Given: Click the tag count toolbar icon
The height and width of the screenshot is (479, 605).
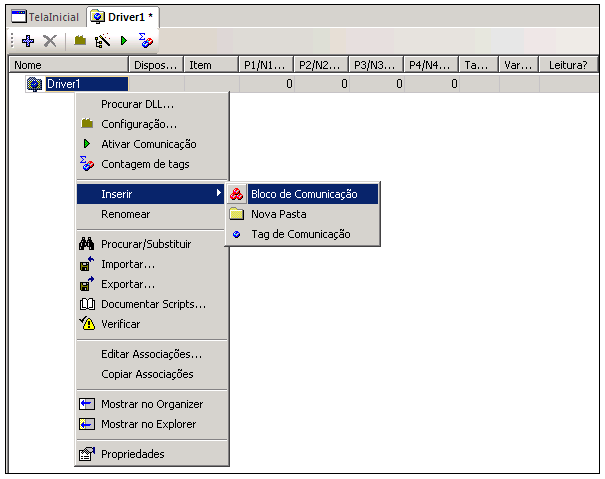Looking at the screenshot, I should tap(146, 41).
